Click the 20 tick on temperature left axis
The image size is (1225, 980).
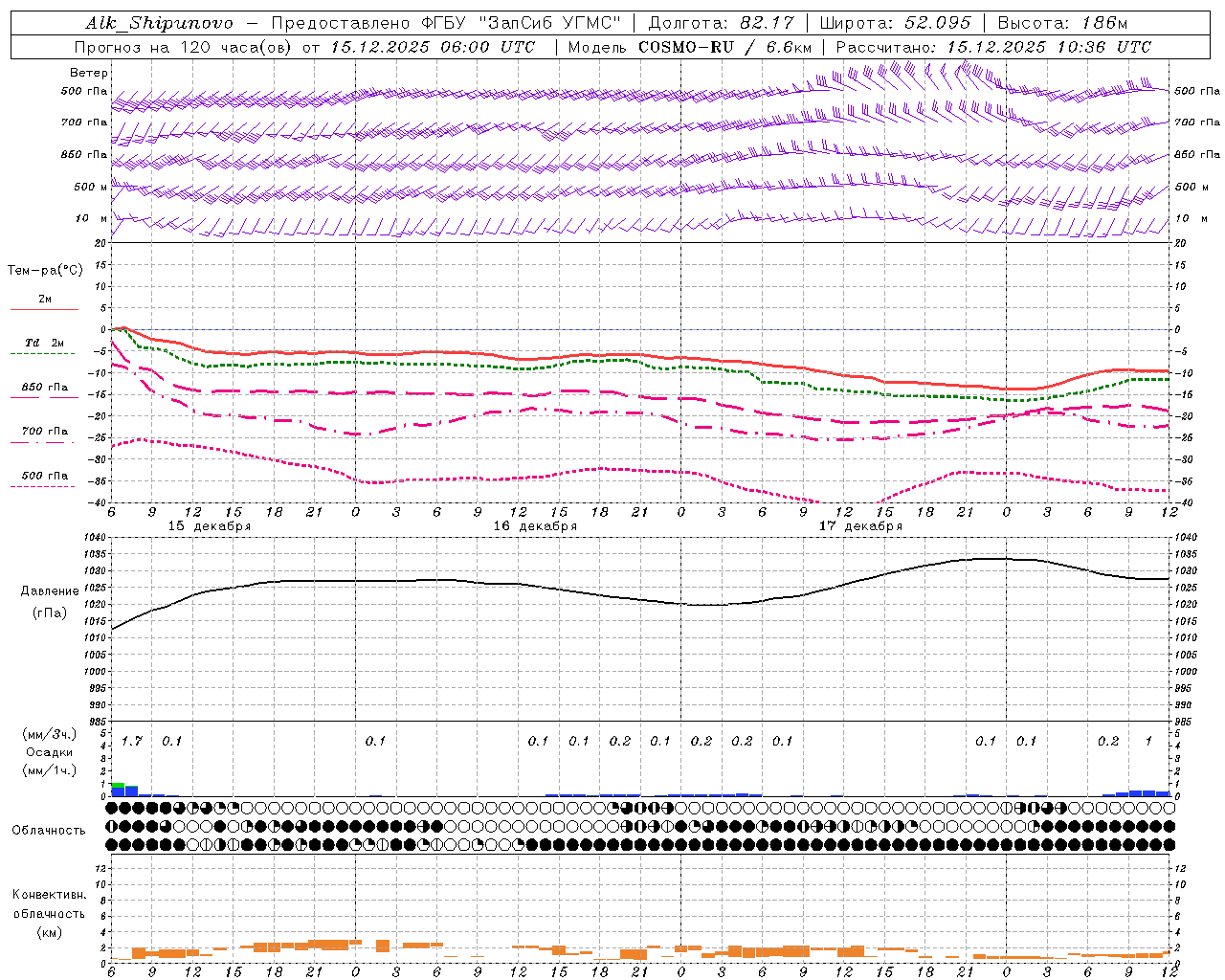tap(101, 243)
